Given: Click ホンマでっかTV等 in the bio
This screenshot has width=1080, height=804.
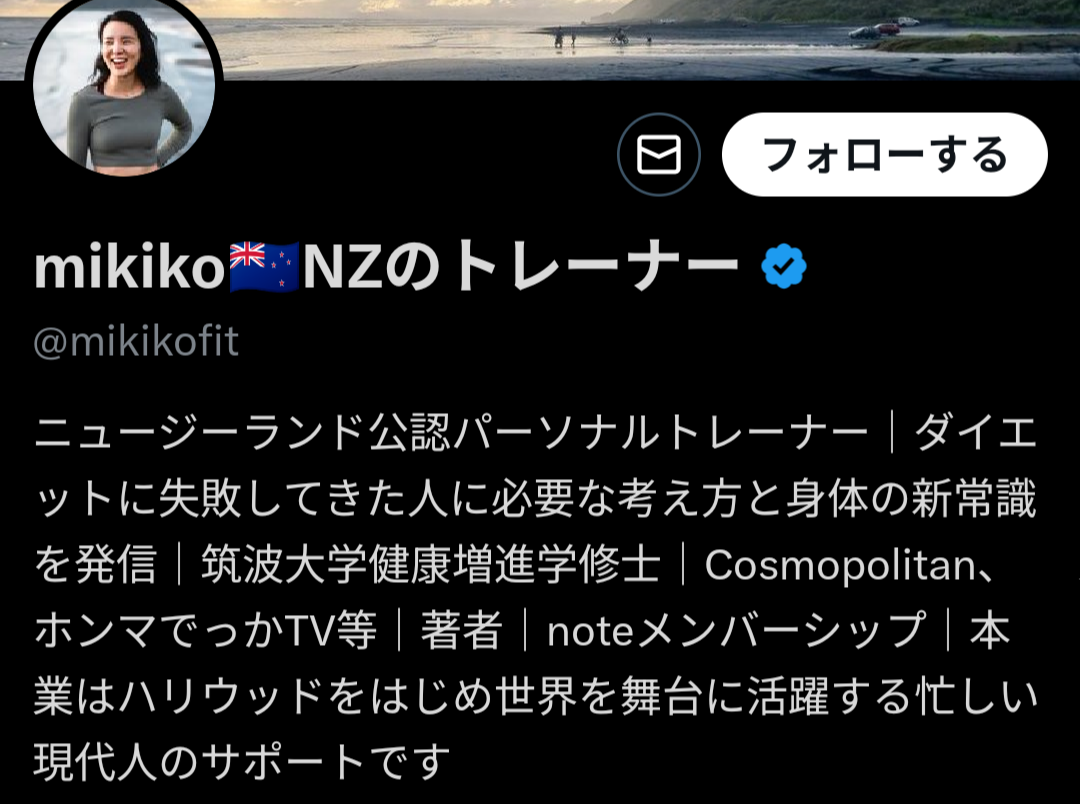Looking at the screenshot, I should click(x=205, y=631).
